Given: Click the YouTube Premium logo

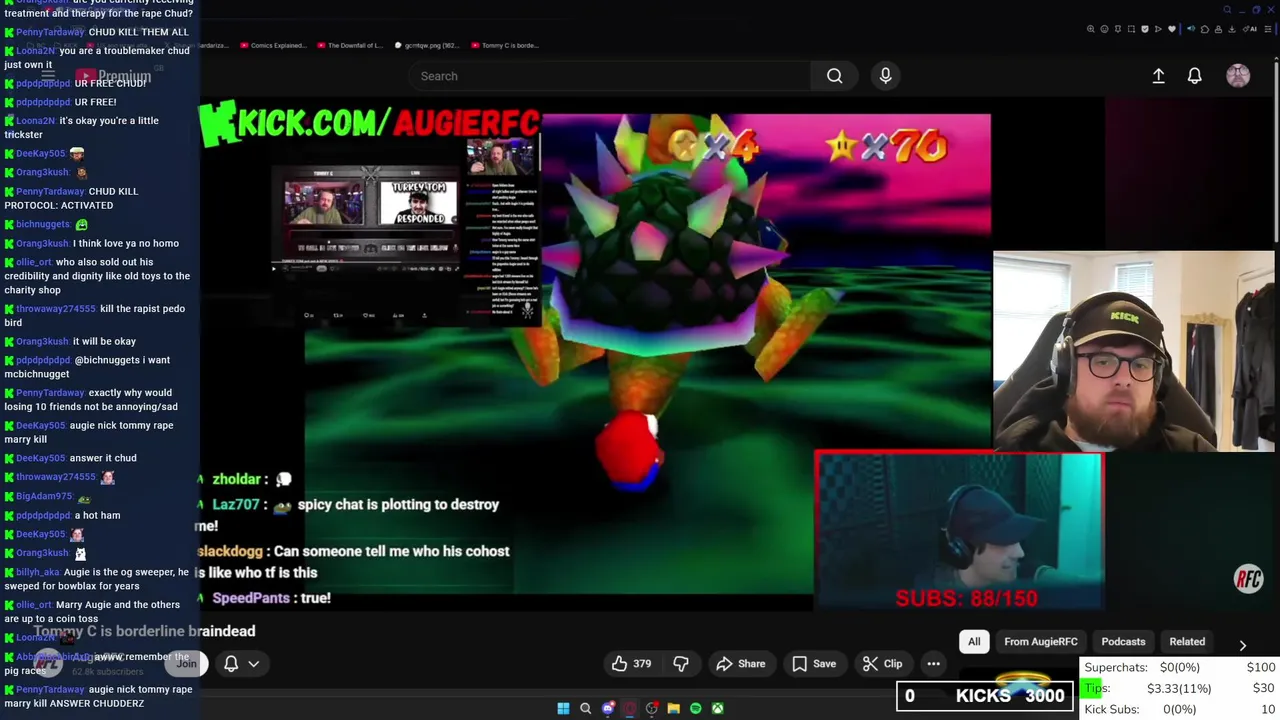Looking at the screenshot, I should [x=113, y=76].
